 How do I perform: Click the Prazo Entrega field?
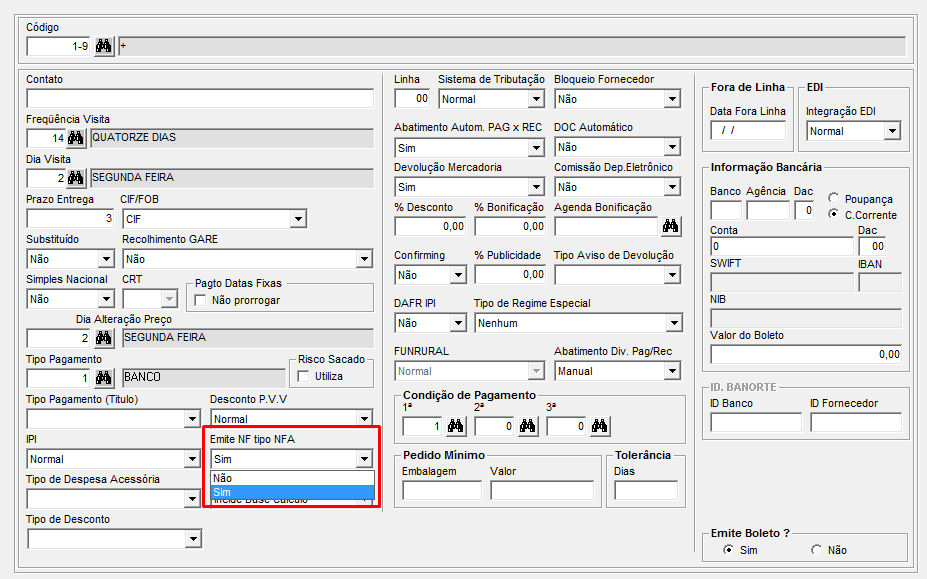tap(70, 219)
